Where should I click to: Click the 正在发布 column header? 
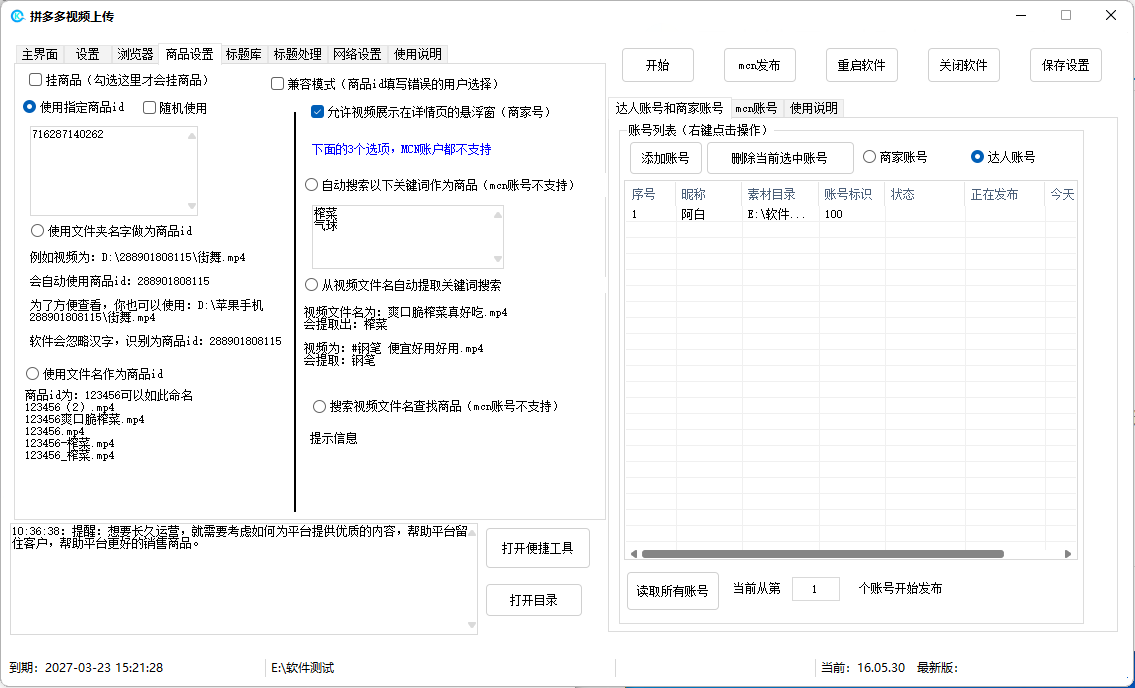click(x=1005, y=194)
